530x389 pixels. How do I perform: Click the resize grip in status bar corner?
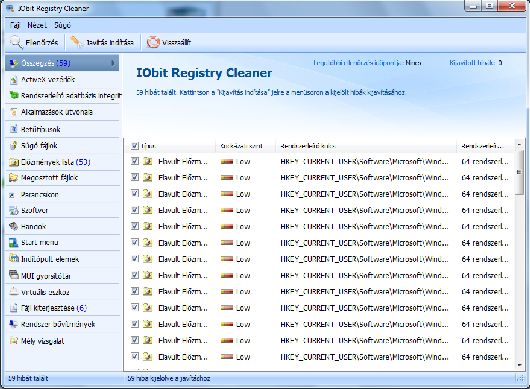(x=519, y=379)
